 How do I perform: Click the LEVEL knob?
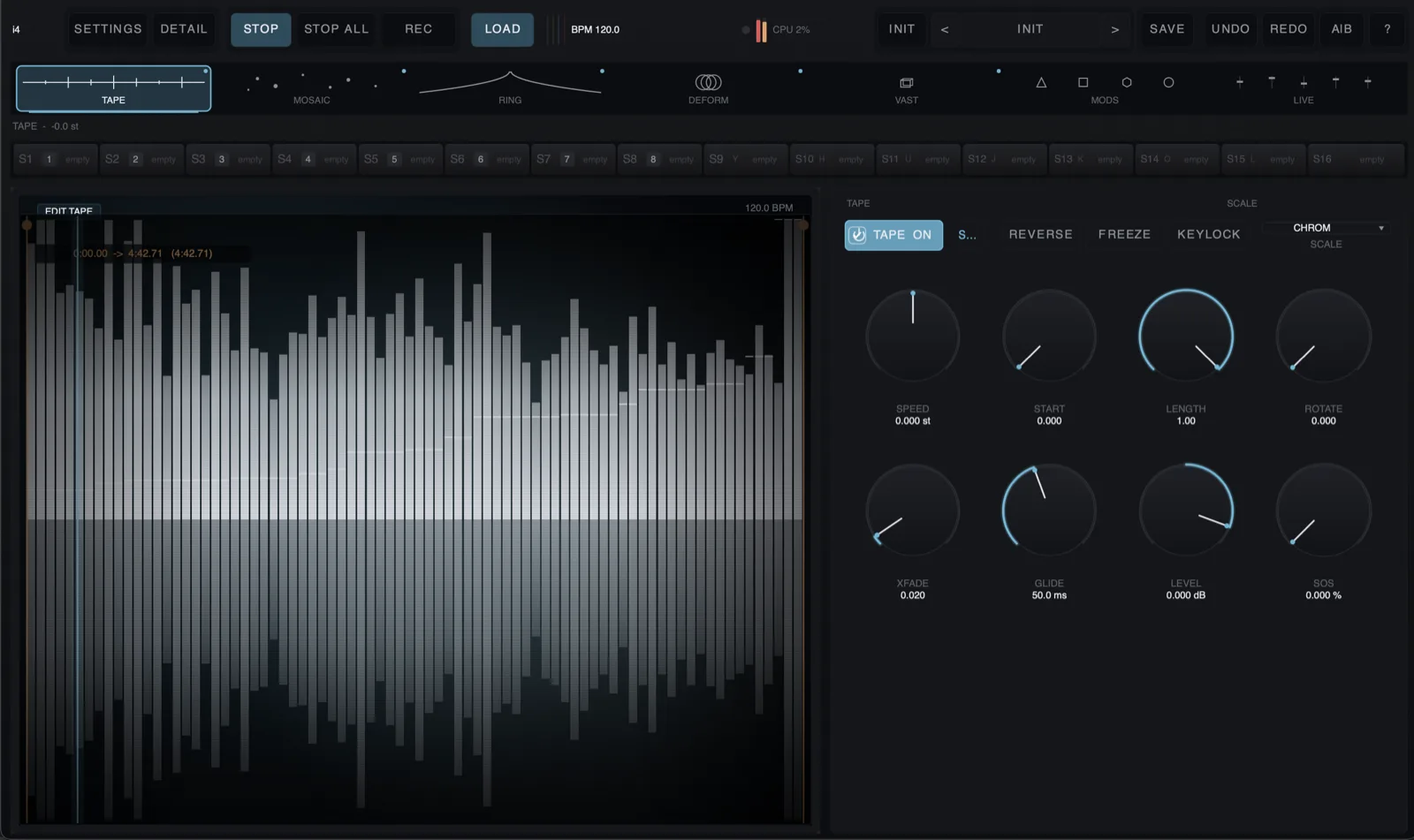pos(1186,511)
